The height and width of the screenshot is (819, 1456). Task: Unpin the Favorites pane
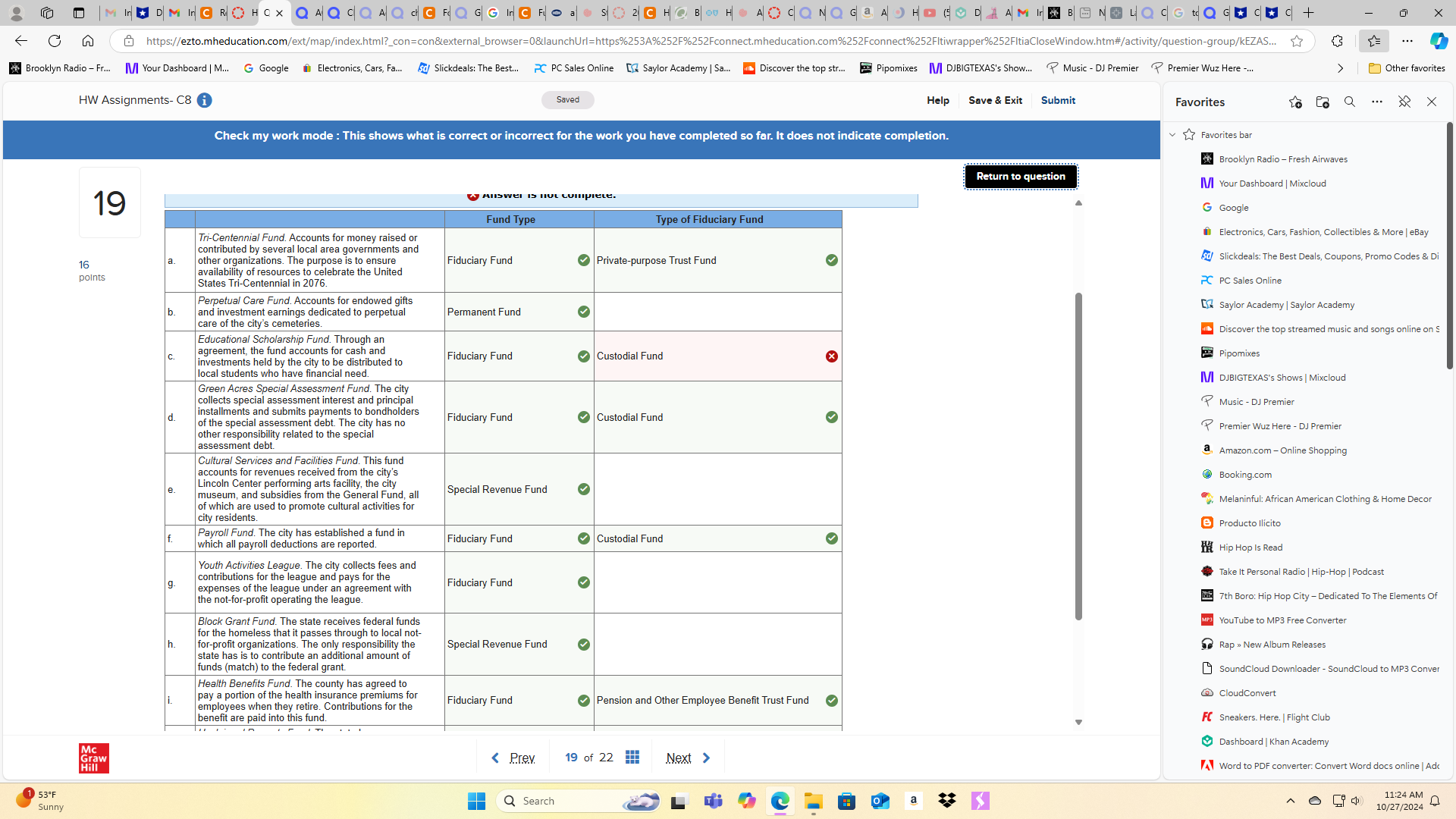point(1404,102)
